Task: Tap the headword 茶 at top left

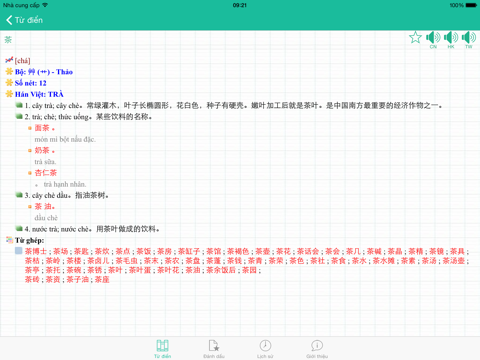Action: pos(8,40)
